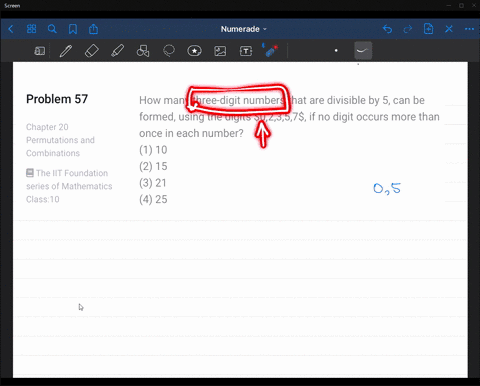Select the Laser pointer tool

[x=270, y=50]
